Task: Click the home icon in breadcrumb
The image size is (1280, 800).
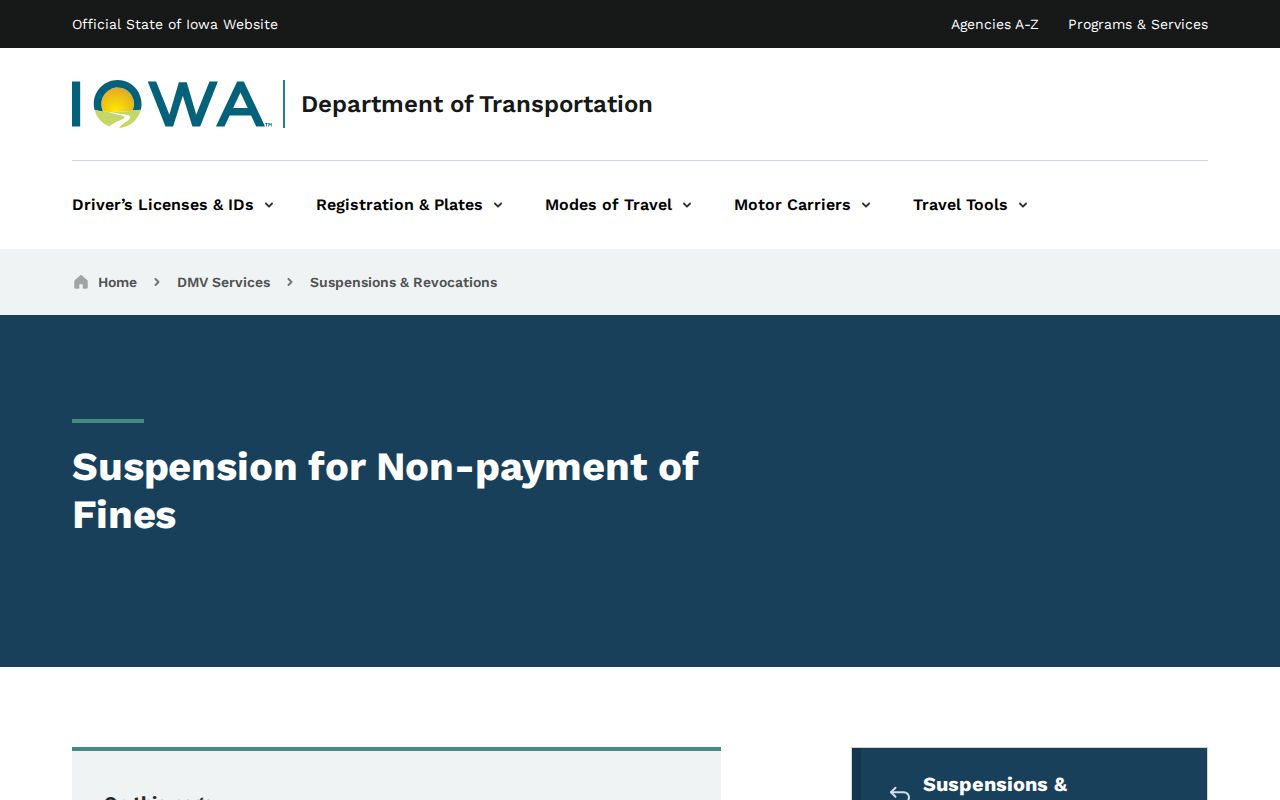Action: coord(81,282)
